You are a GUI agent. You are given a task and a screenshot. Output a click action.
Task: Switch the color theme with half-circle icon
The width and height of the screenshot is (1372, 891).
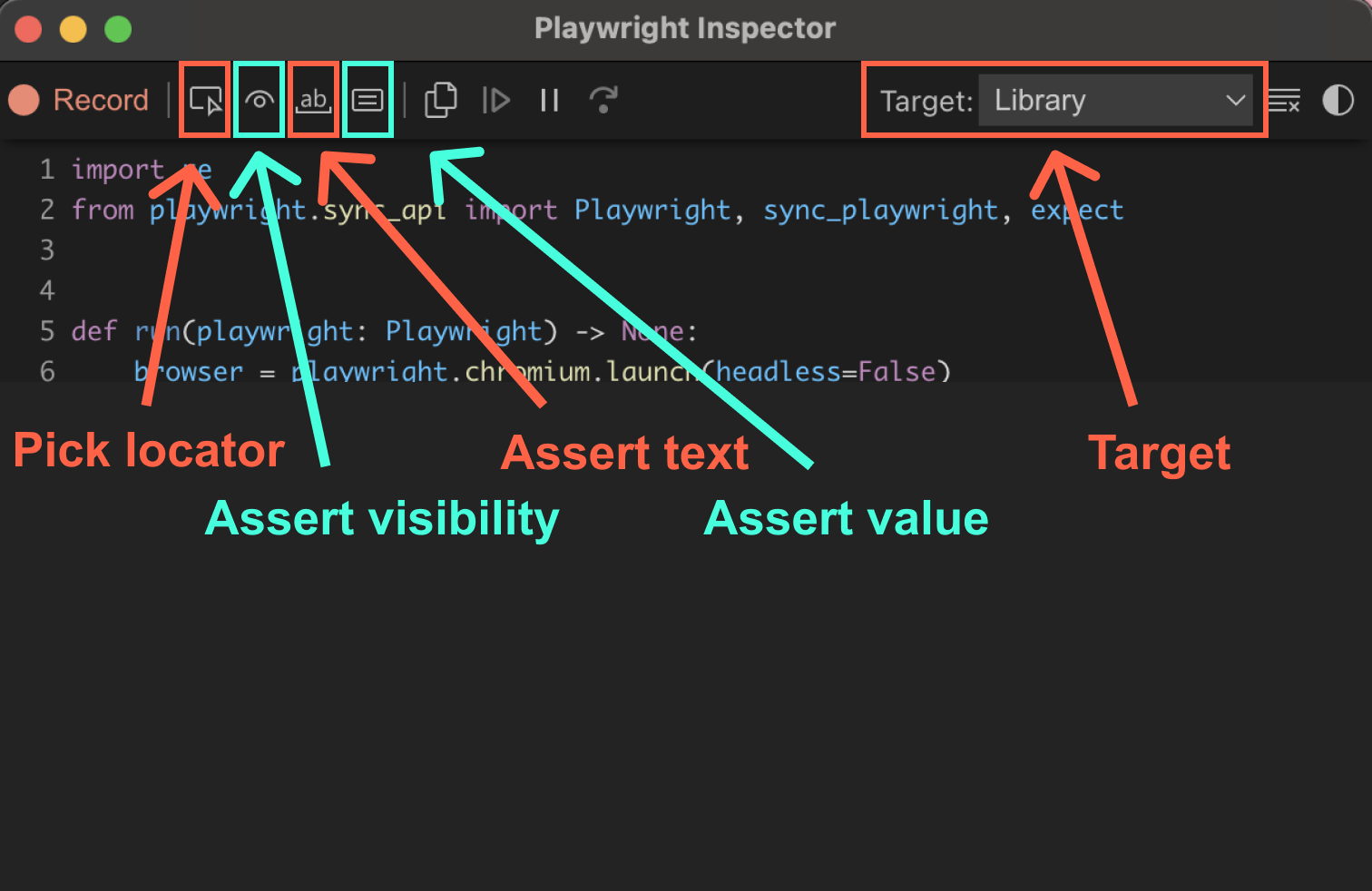(x=1338, y=100)
